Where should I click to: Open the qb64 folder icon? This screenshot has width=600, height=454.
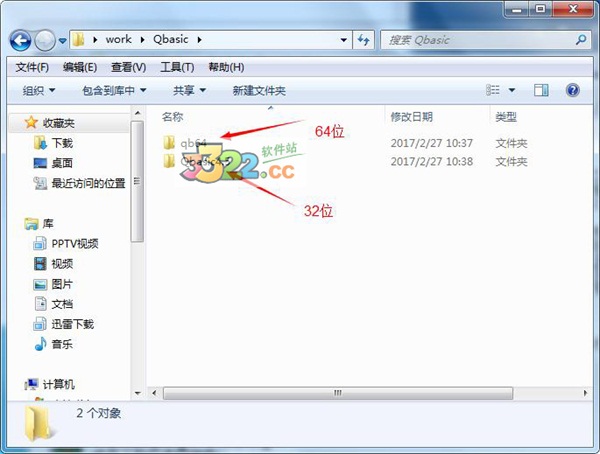(x=169, y=142)
